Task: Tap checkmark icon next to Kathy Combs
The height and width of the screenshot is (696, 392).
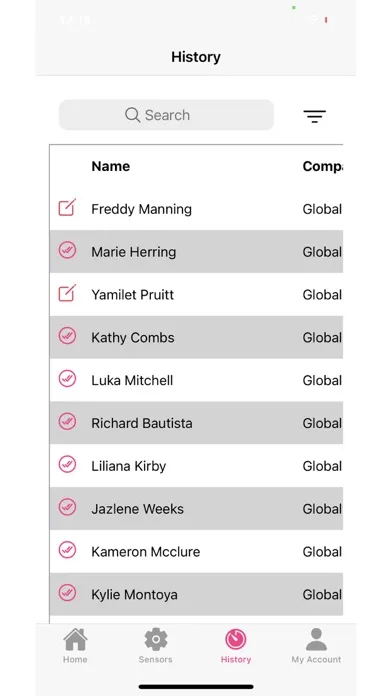Action: click(67, 336)
